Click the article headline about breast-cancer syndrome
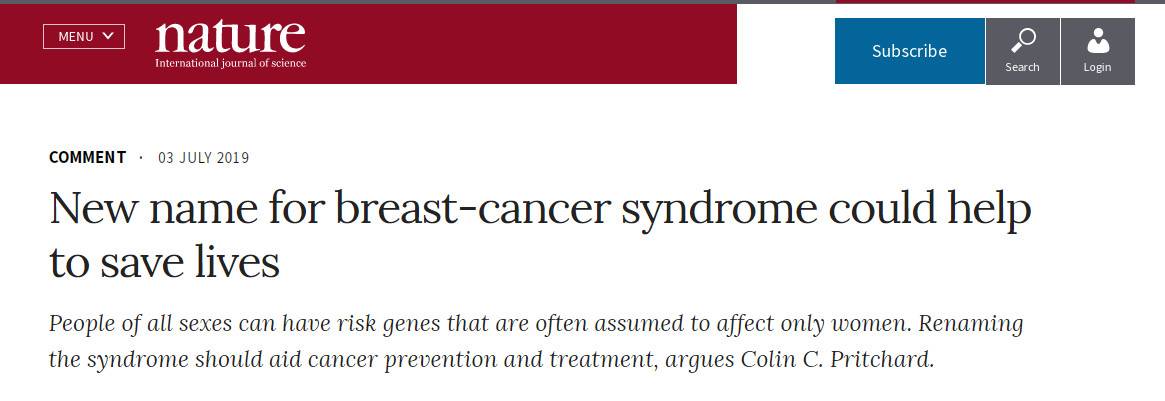This screenshot has width=1165, height=401. 540,208
